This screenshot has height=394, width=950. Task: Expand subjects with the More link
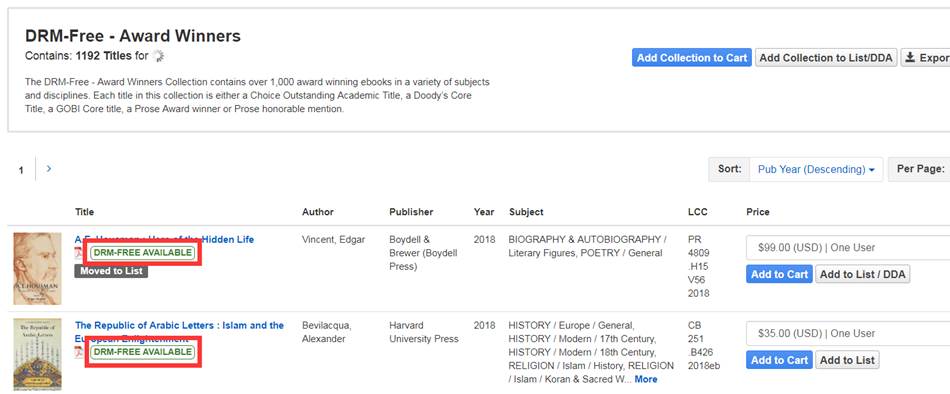(x=646, y=379)
